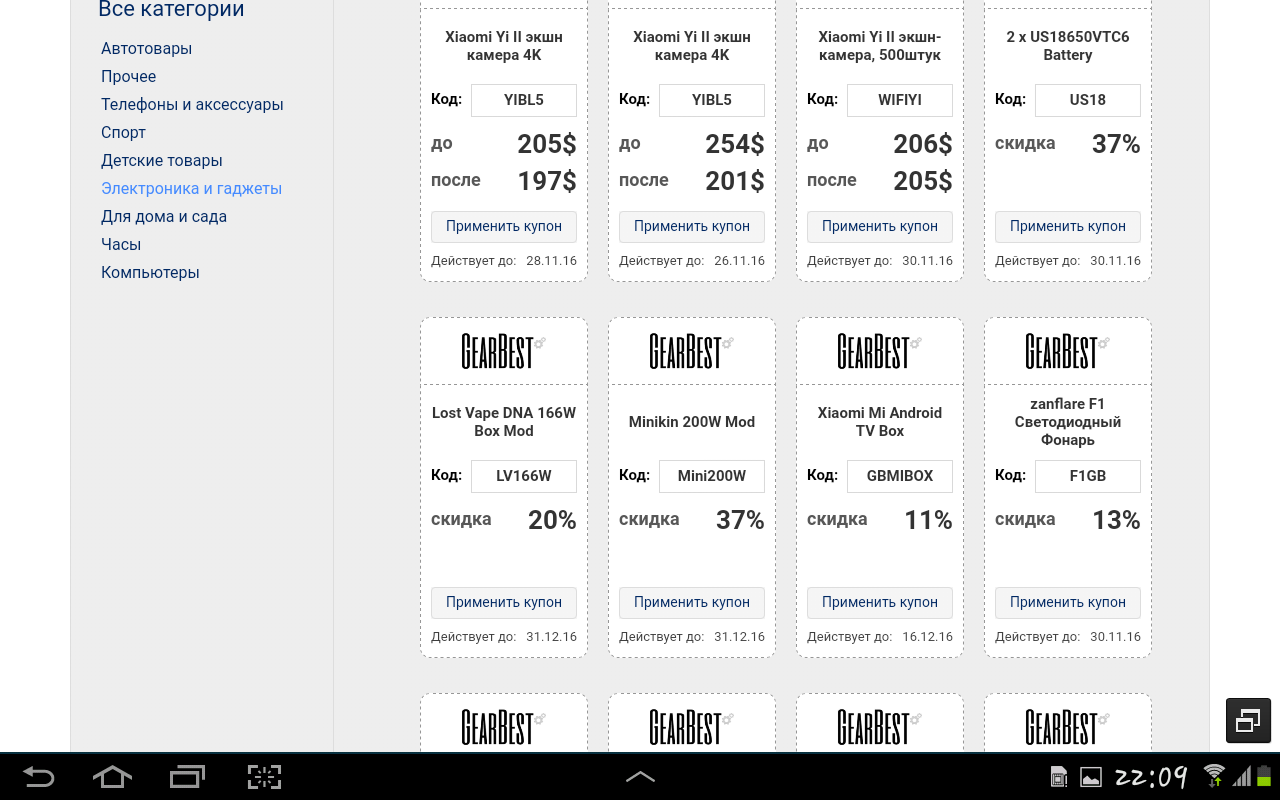The height and width of the screenshot is (800, 1280).
Task: Open the recent apps icon
Action: (x=187, y=777)
